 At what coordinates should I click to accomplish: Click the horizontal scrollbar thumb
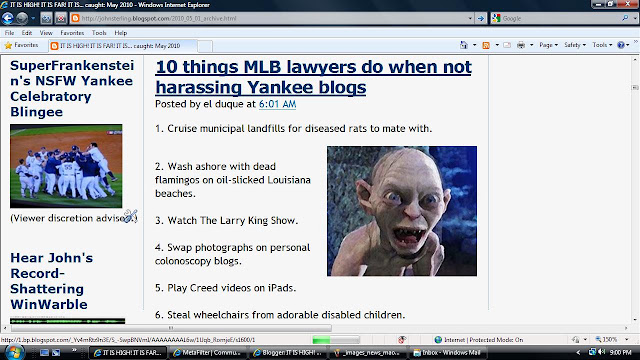171,328
